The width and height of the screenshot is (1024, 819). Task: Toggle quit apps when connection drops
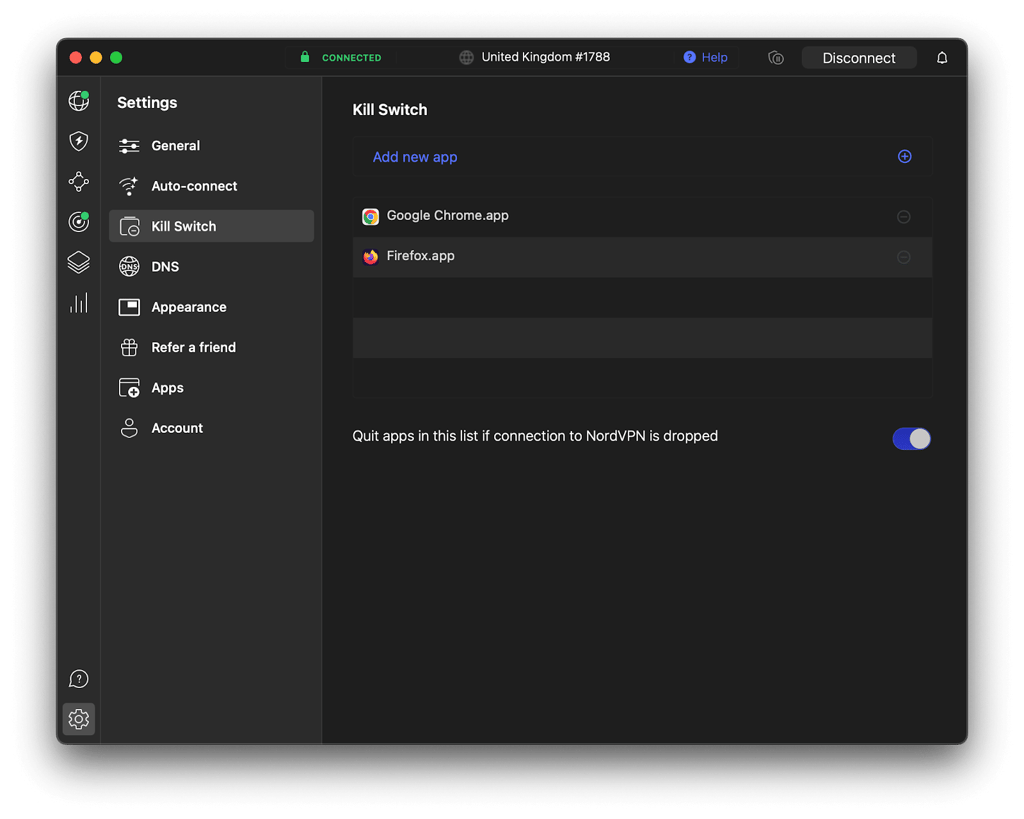[x=912, y=439]
